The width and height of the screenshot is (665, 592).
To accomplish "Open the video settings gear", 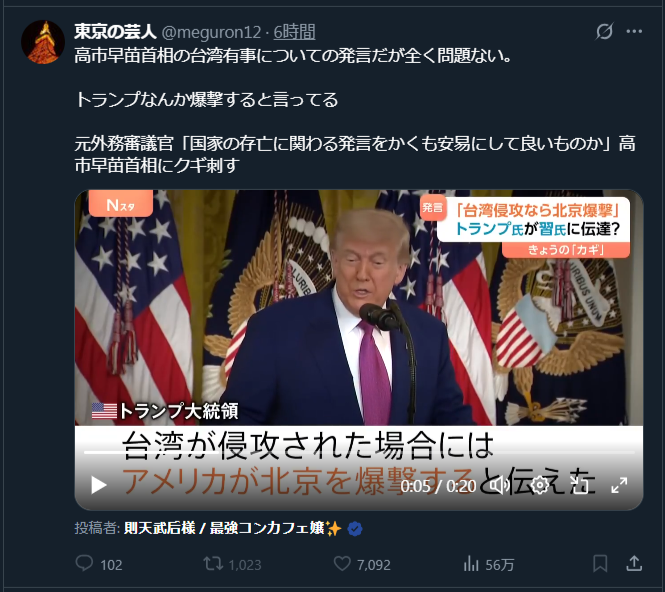I will coord(540,485).
